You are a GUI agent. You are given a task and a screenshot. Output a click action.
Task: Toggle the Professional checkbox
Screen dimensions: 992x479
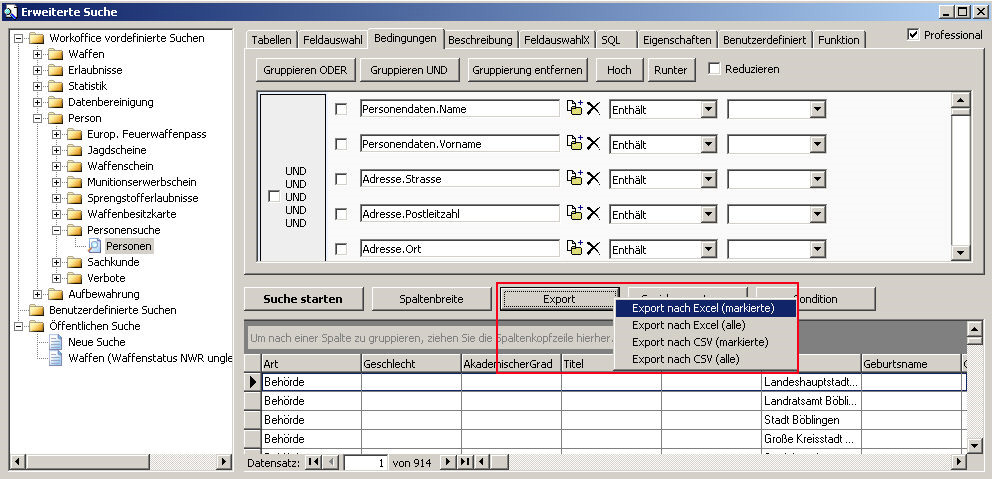point(913,35)
